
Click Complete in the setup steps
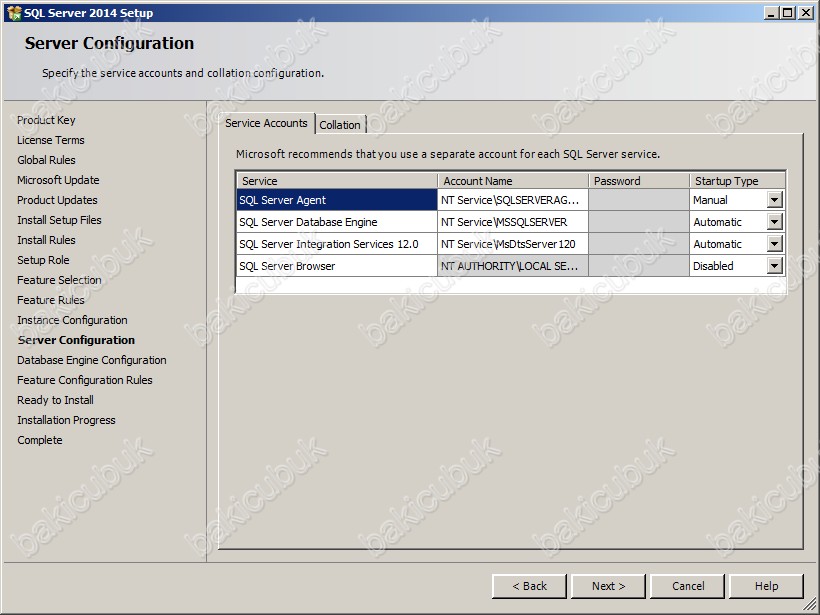40,440
